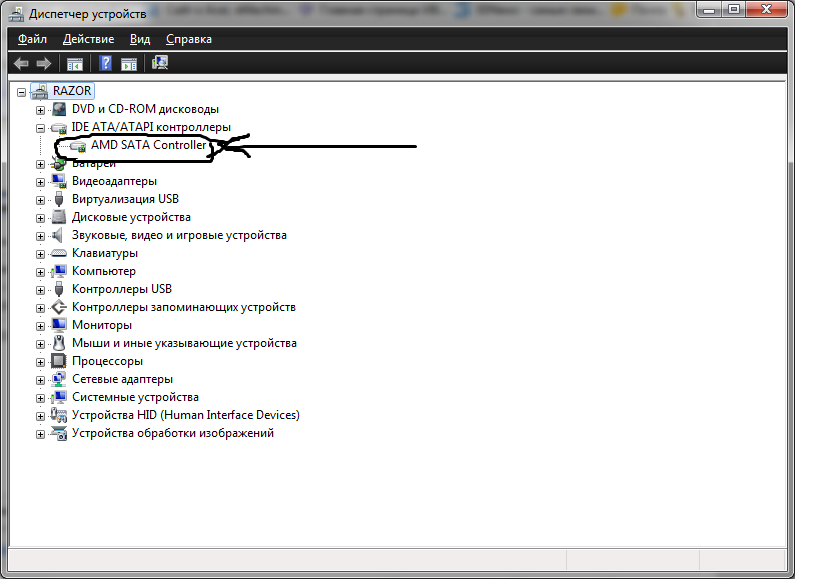Select DVD и CD-ROM дисководы label
This screenshot has height=579, width=819.
145,109
